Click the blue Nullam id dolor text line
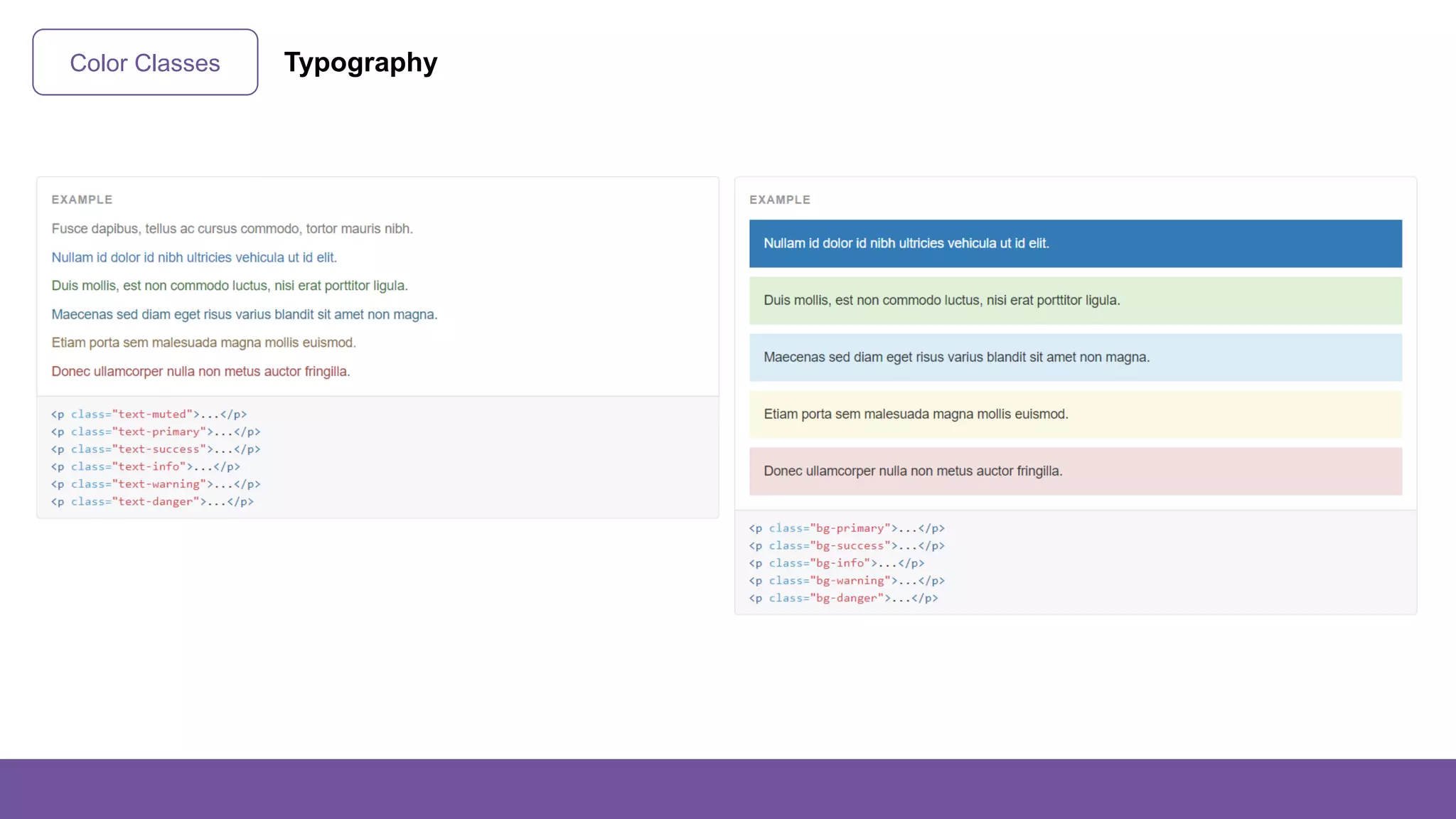The width and height of the screenshot is (1456, 819). 193,257
